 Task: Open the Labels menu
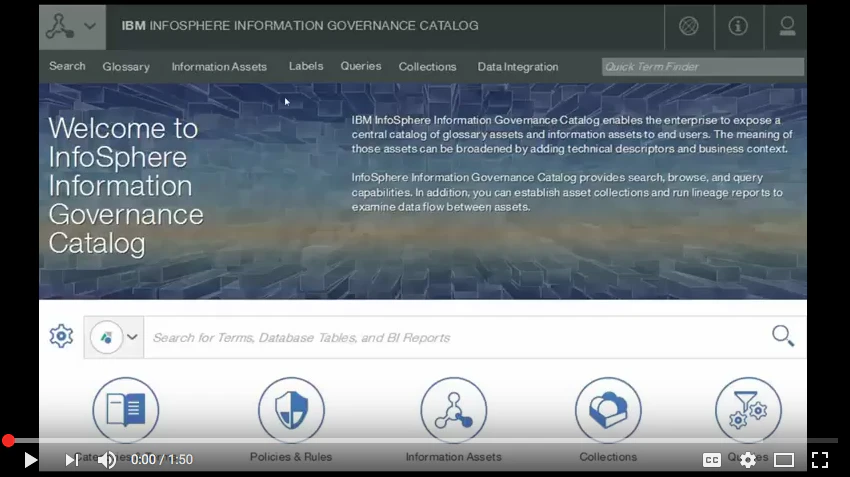[306, 66]
